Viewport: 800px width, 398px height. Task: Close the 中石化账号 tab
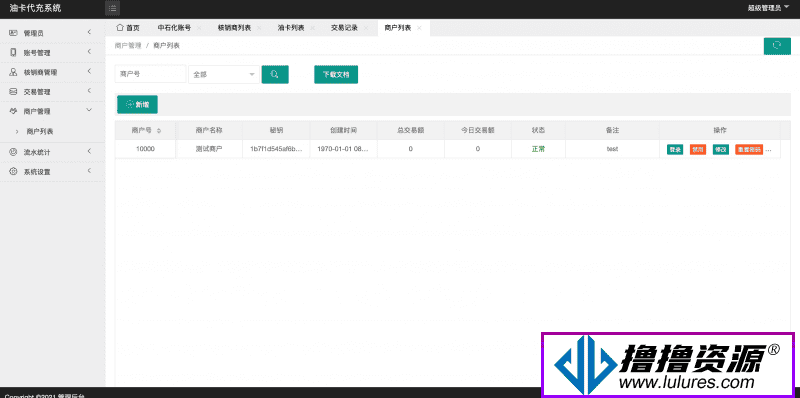[199, 28]
